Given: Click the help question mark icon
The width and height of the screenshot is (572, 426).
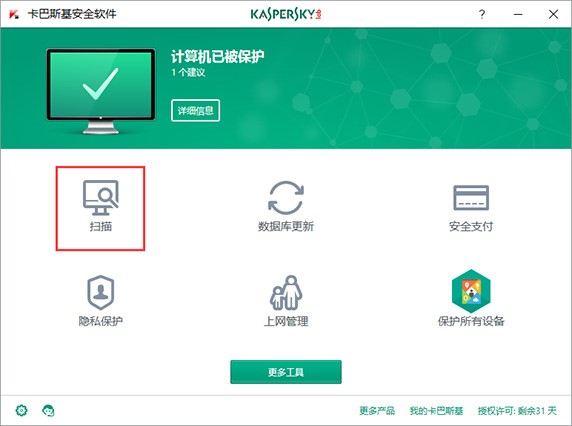Looking at the screenshot, I should pos(482,14).
